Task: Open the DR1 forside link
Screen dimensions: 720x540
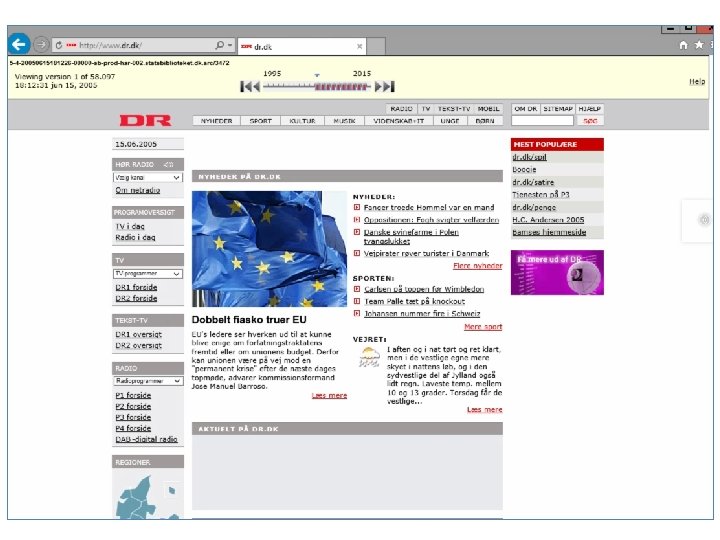Action: coord(136,287)
